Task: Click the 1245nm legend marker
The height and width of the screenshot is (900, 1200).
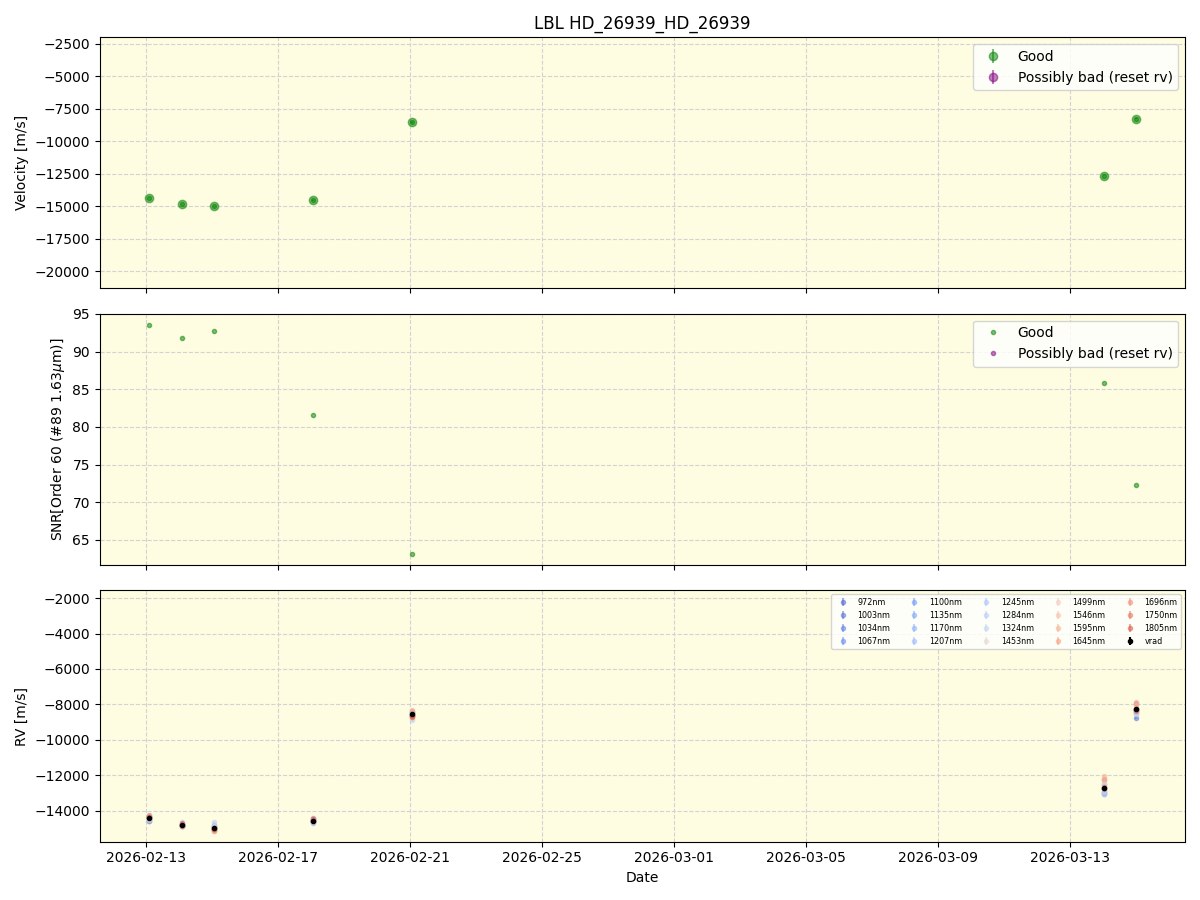Action: (987, 602)
